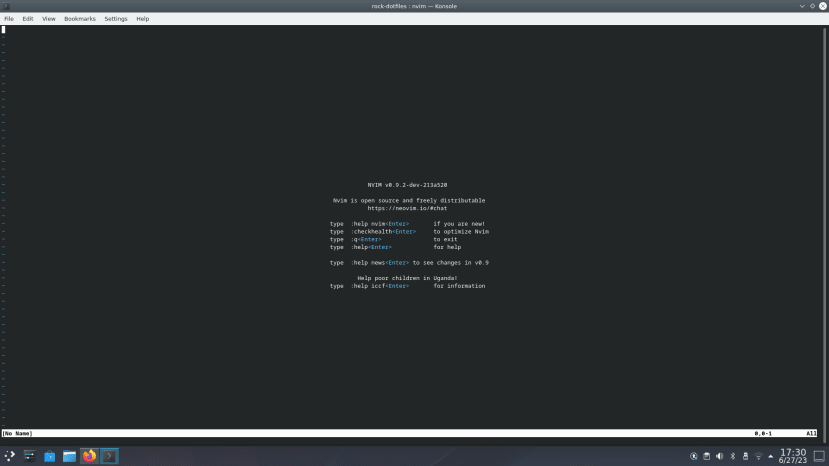Image resolution: width=829 pixels, height=466 pixels.
Task: Click the ':q<Enter>' text
Action: (x=366, y=240)
